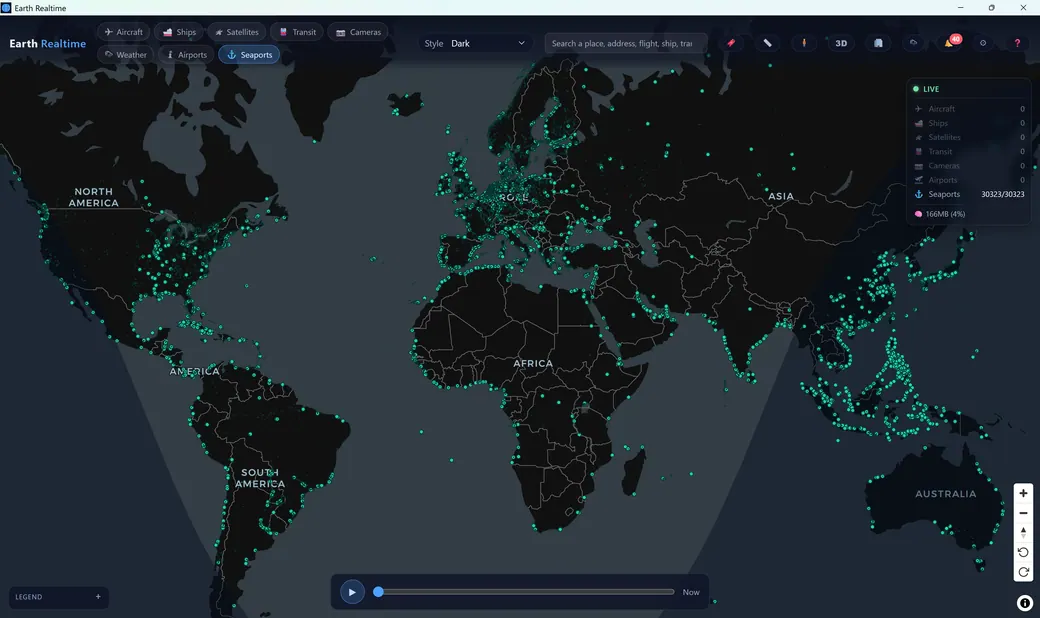Screen dimensions: 1040x618
Task: Click the timeline slider handle
Action: (x=378, y=591)
